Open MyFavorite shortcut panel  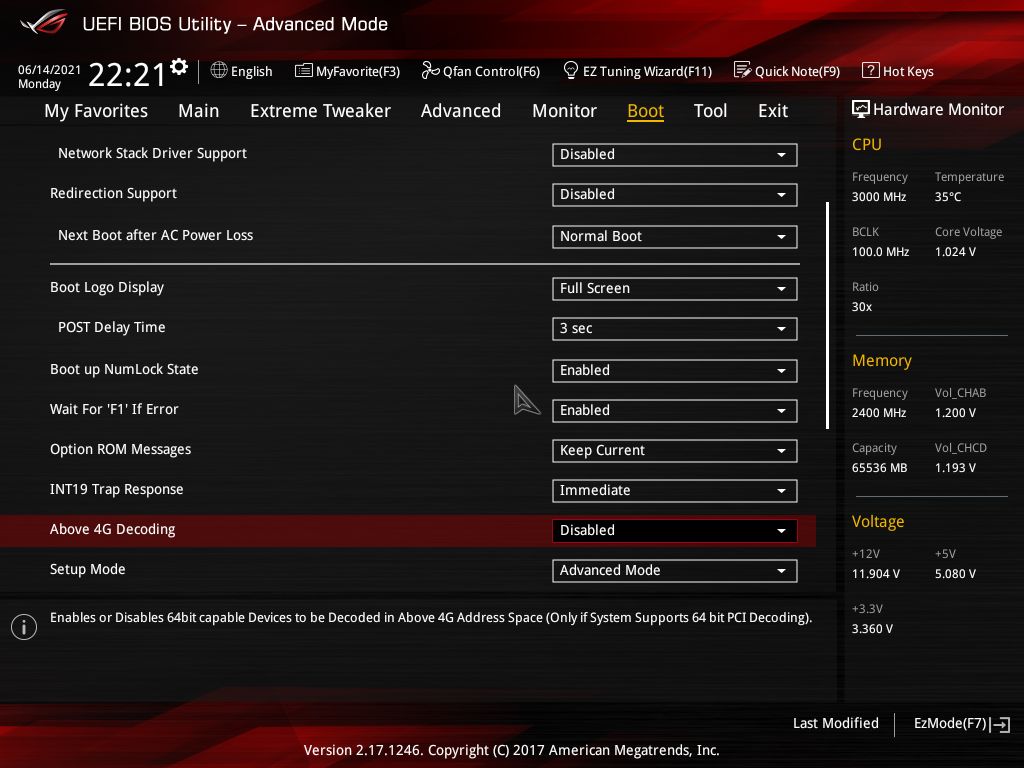[347, 71]
